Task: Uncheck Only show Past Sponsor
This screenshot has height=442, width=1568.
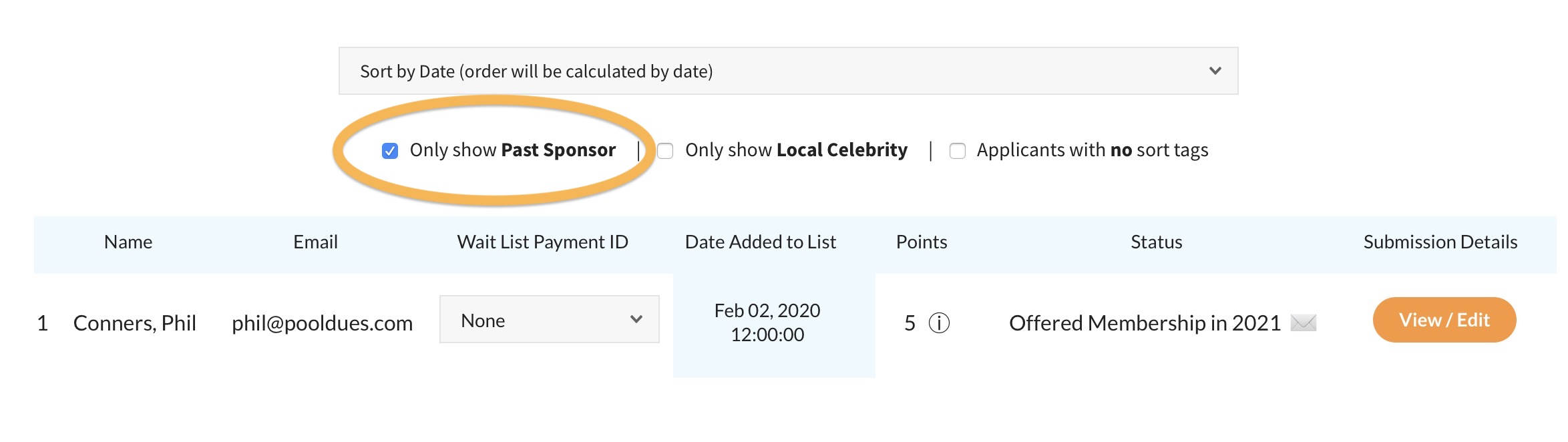Action: click(390, 151)
